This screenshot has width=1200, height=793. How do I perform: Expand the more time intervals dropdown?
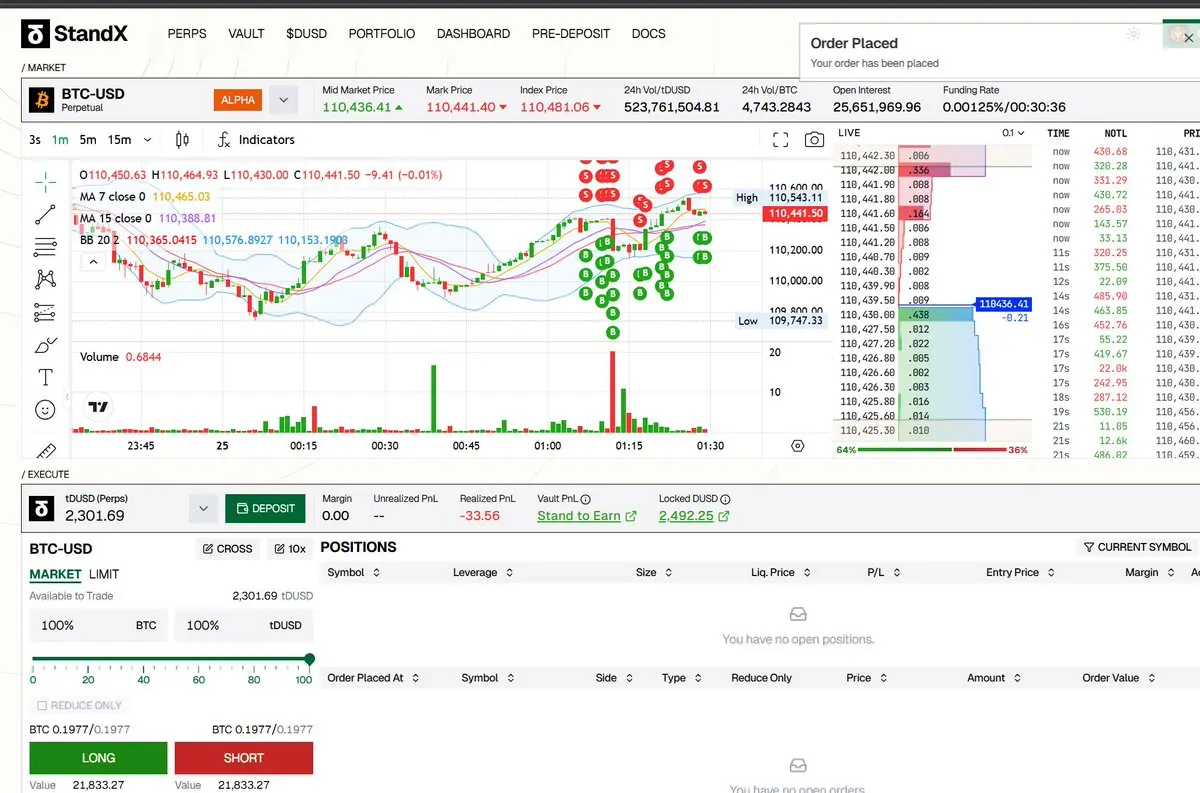(148, 140)
